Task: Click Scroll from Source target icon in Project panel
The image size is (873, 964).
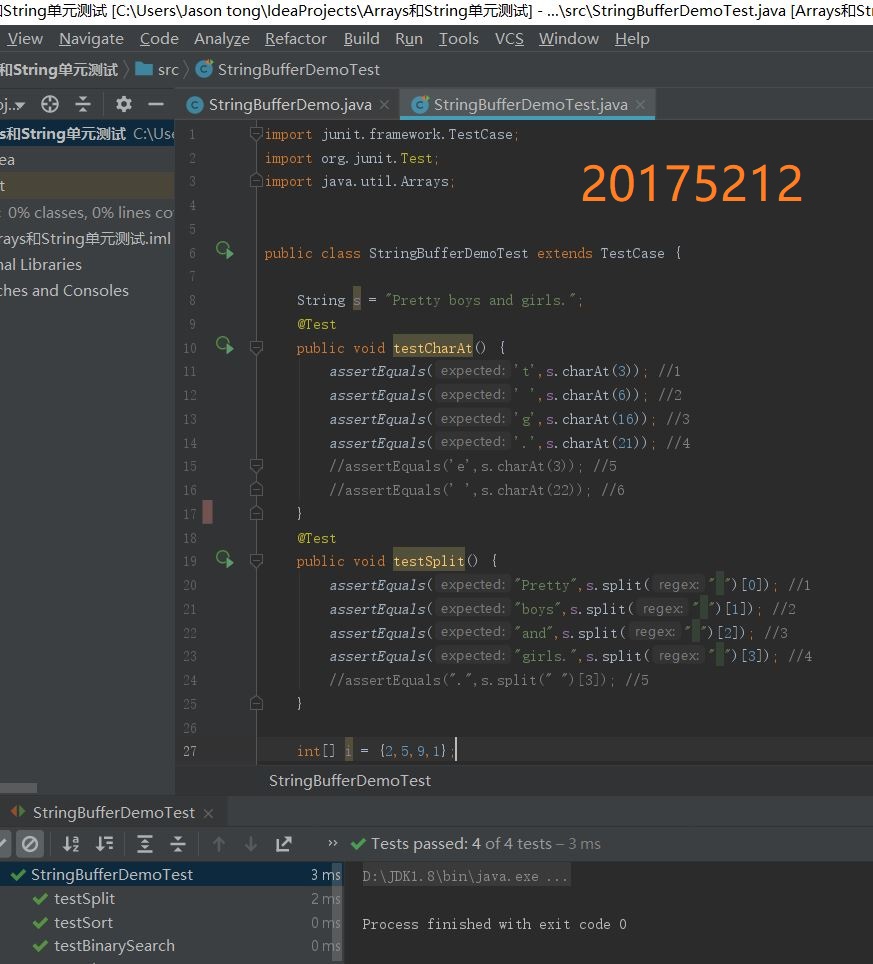Action: point(50,105)
